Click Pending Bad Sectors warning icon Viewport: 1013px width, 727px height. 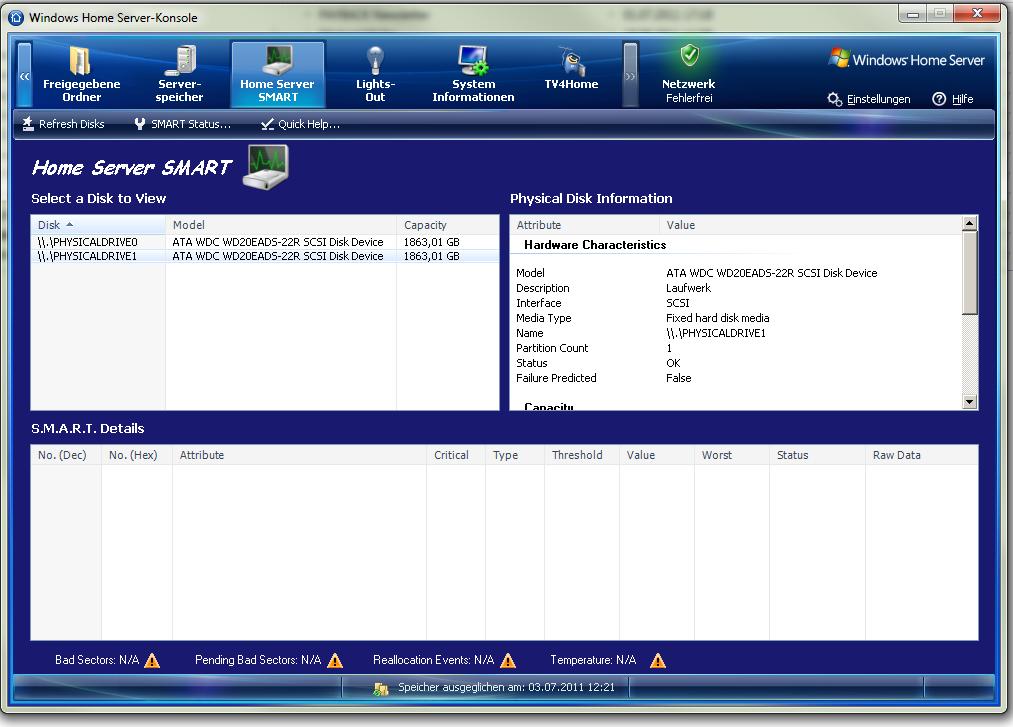[335, 660]
